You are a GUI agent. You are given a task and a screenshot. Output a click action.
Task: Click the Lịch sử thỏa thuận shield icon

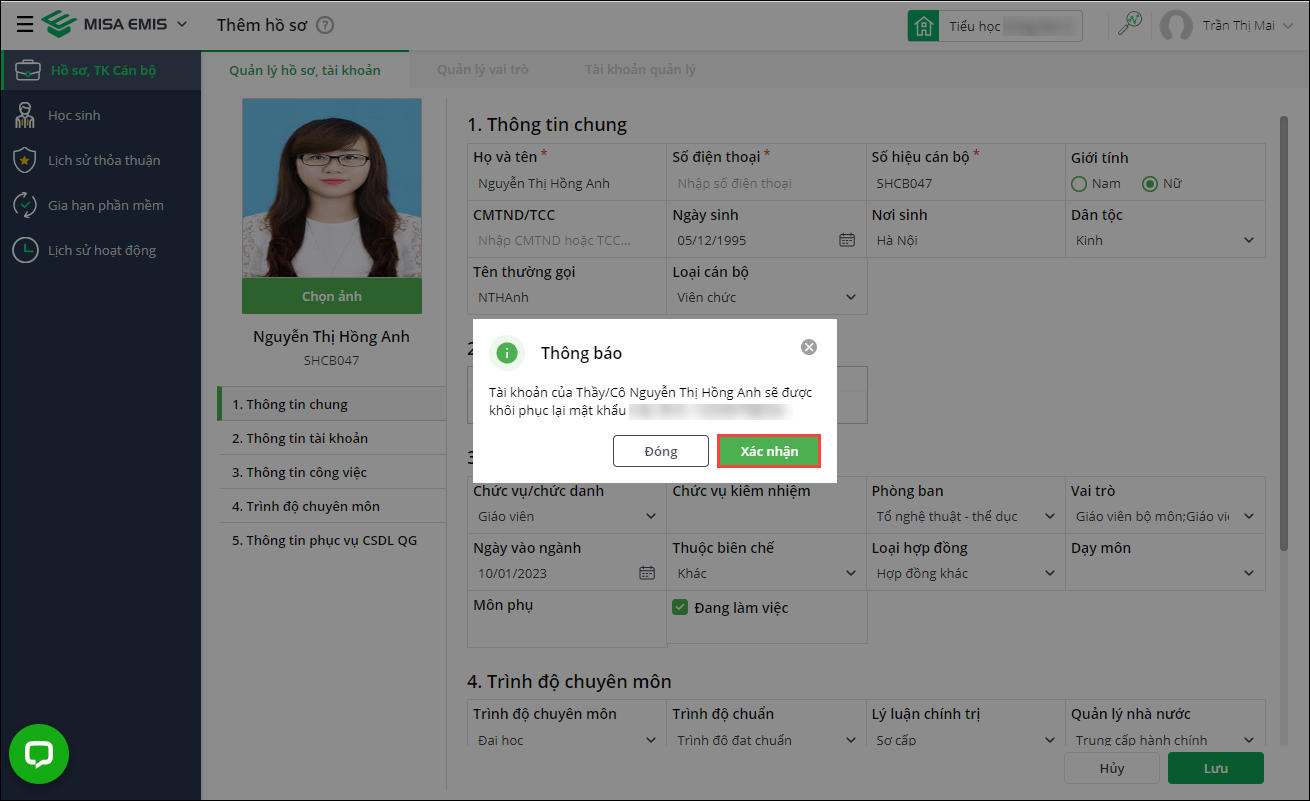coord(25,160)
